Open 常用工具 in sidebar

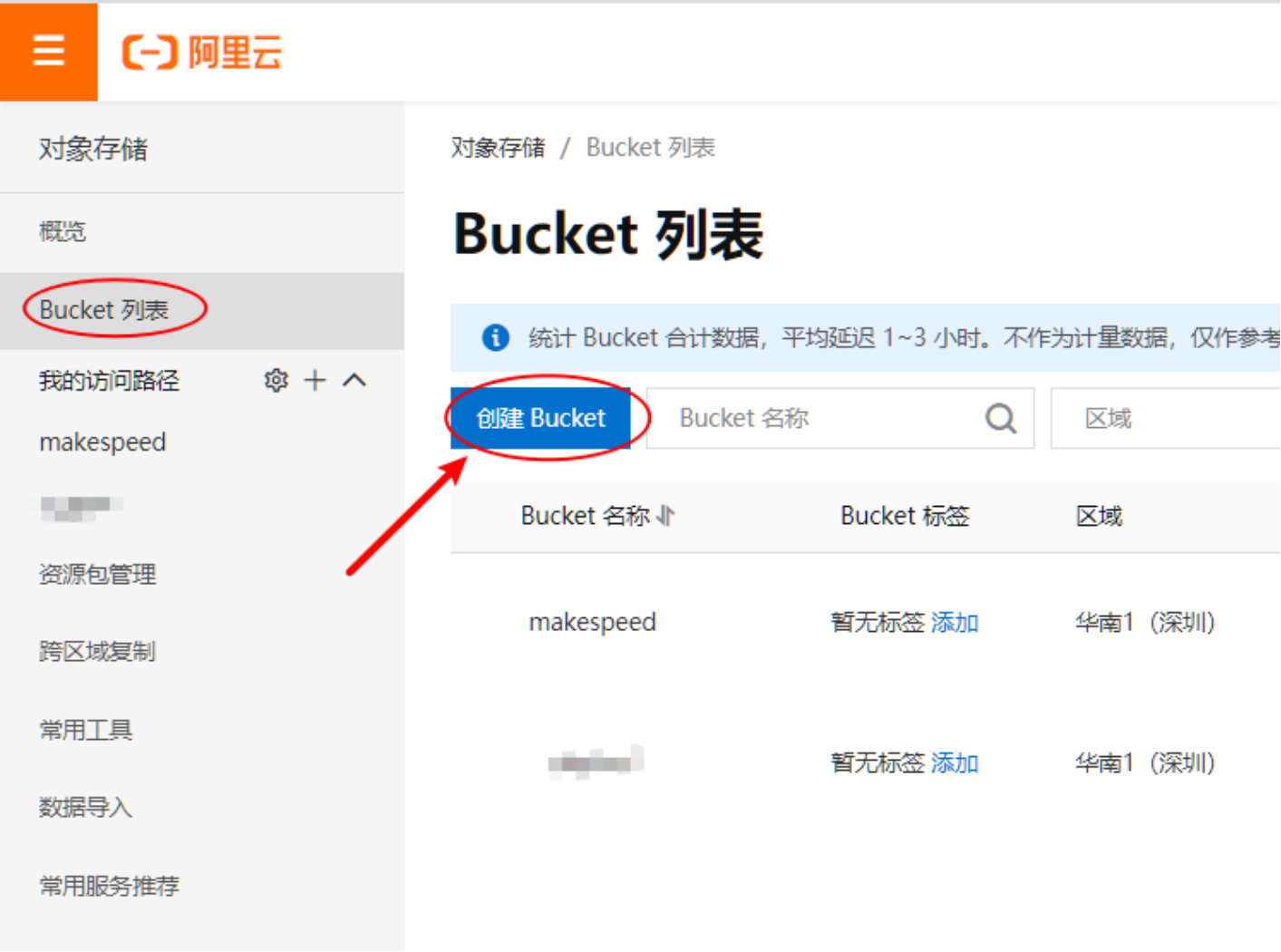(x=86, y=729)
